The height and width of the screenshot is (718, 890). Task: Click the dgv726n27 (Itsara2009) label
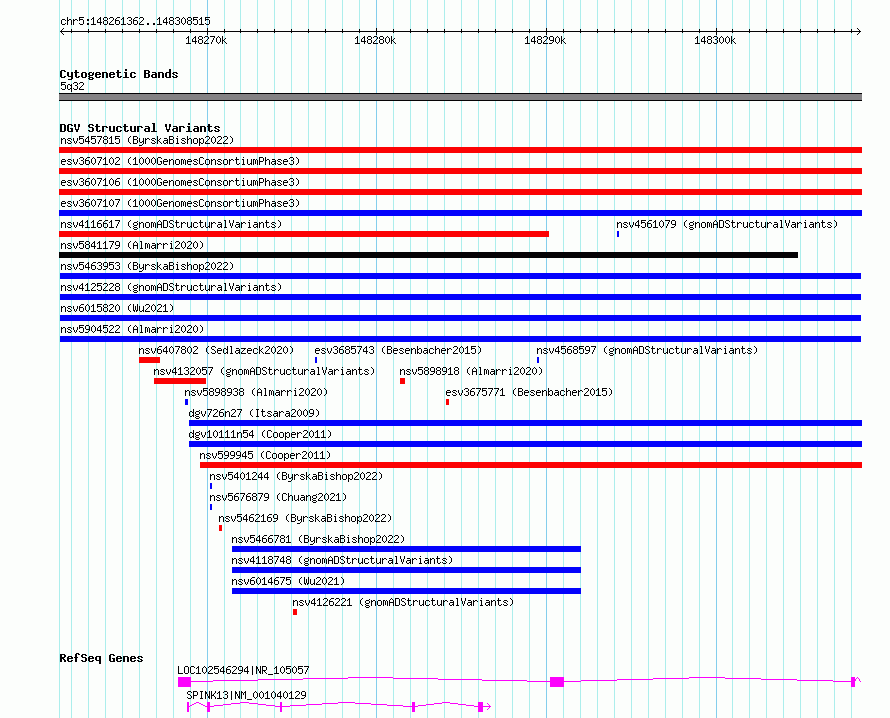(254, 413)
